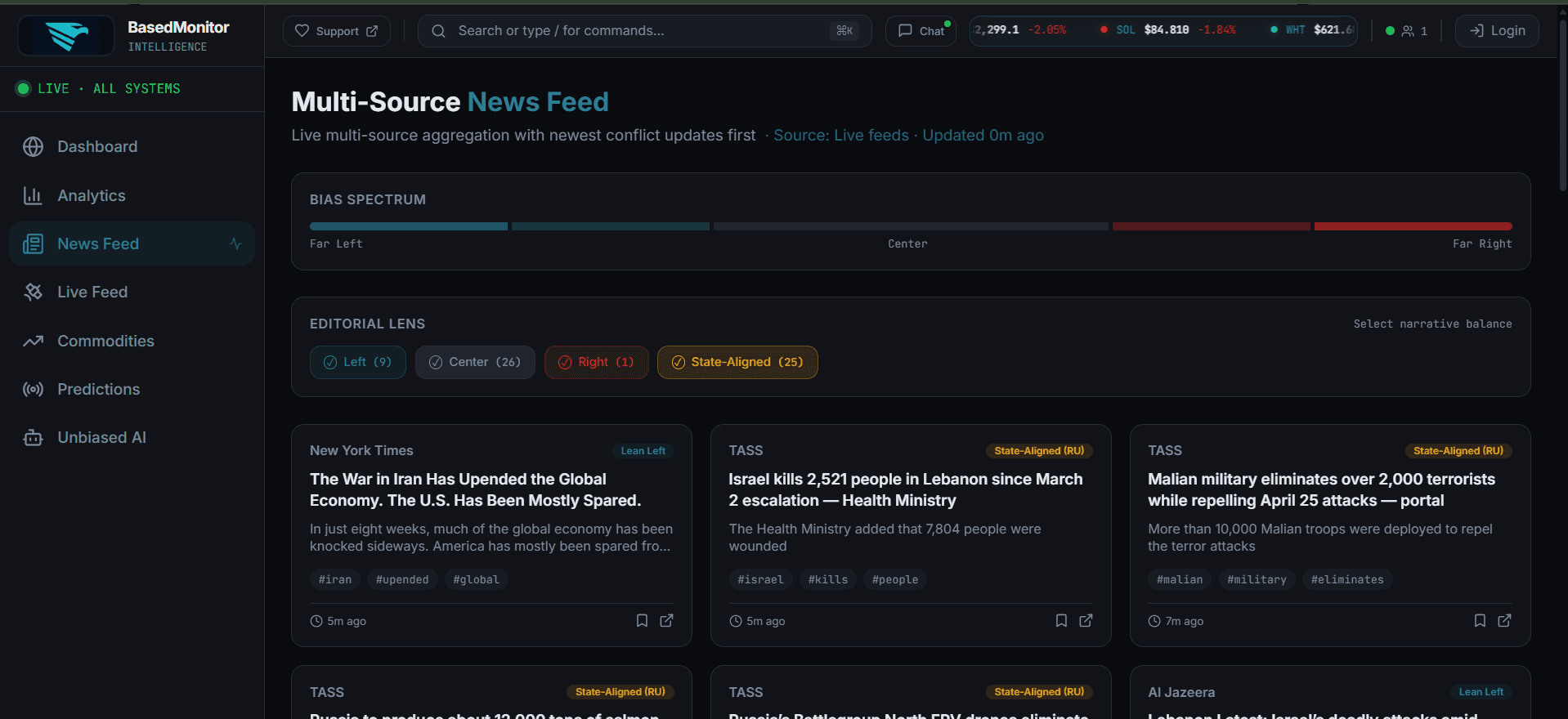Click the ⌘K shortcut badge
1568x719 pixels.
844,31
